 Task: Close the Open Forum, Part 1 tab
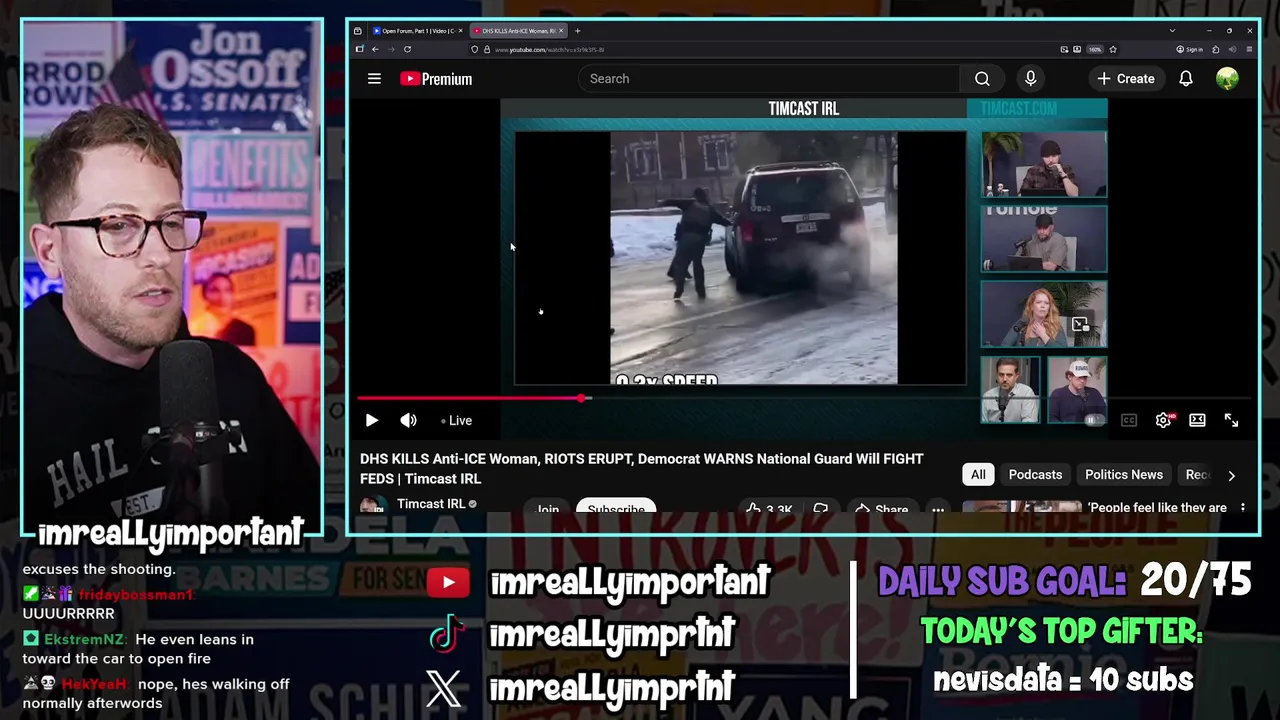(x=460, y=31)
